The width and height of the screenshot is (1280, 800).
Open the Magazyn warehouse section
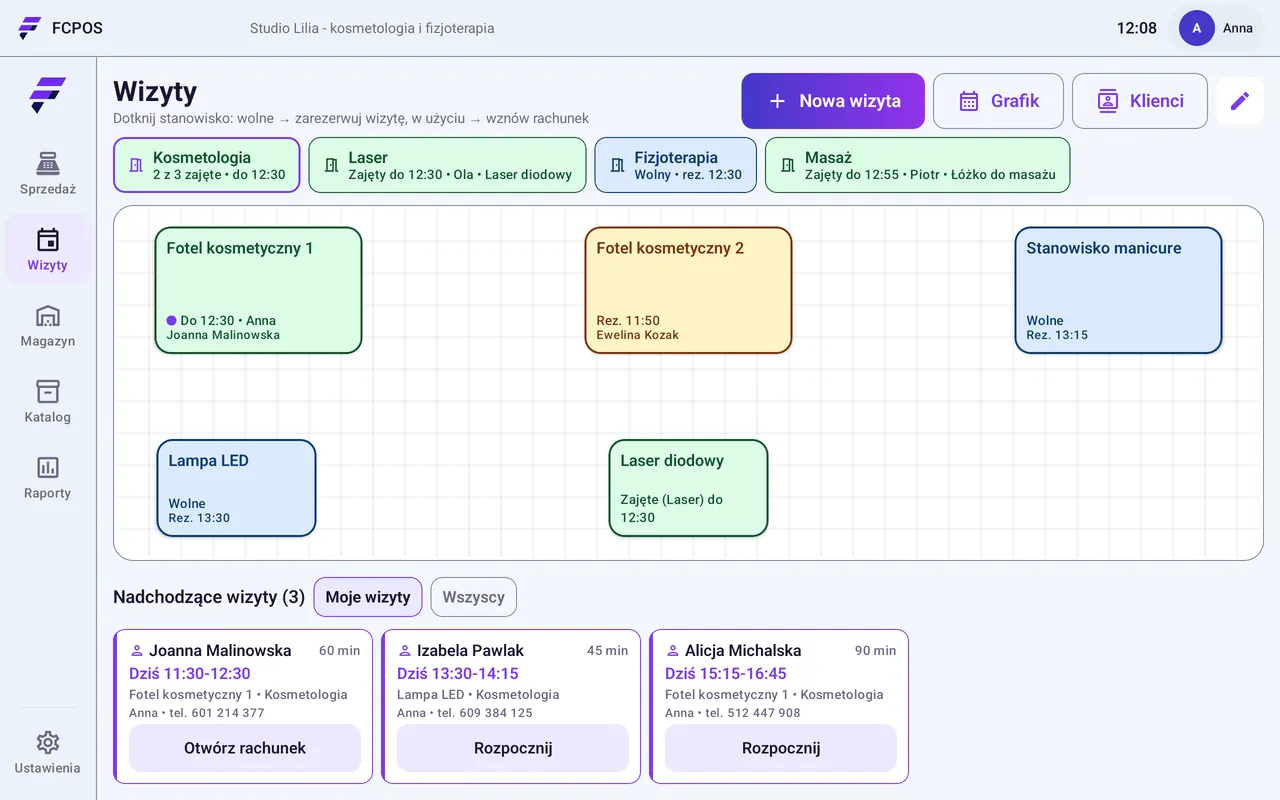48,326
